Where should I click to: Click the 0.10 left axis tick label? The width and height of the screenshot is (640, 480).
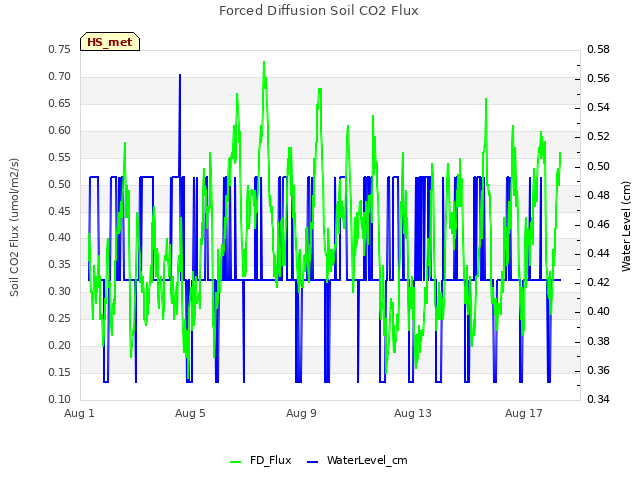60,399
